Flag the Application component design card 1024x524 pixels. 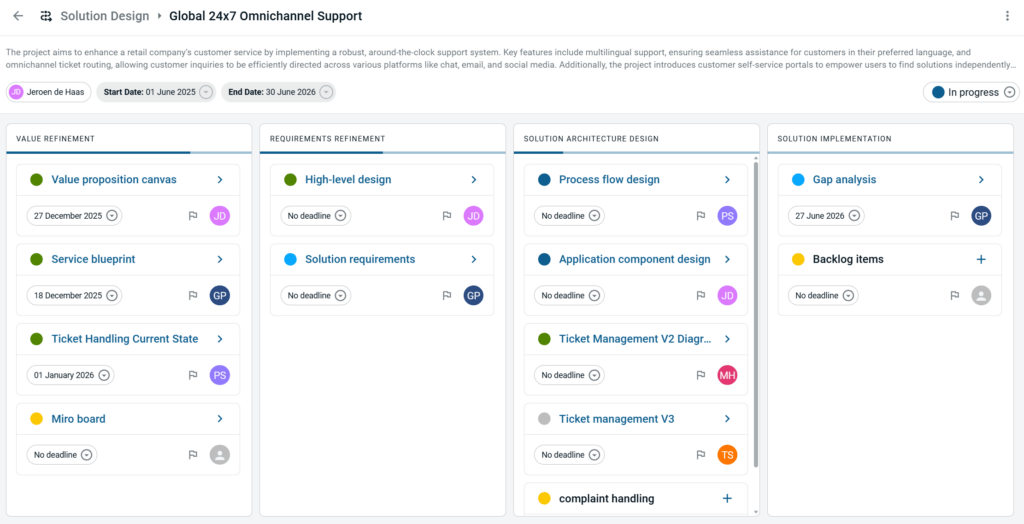(701, 295)
